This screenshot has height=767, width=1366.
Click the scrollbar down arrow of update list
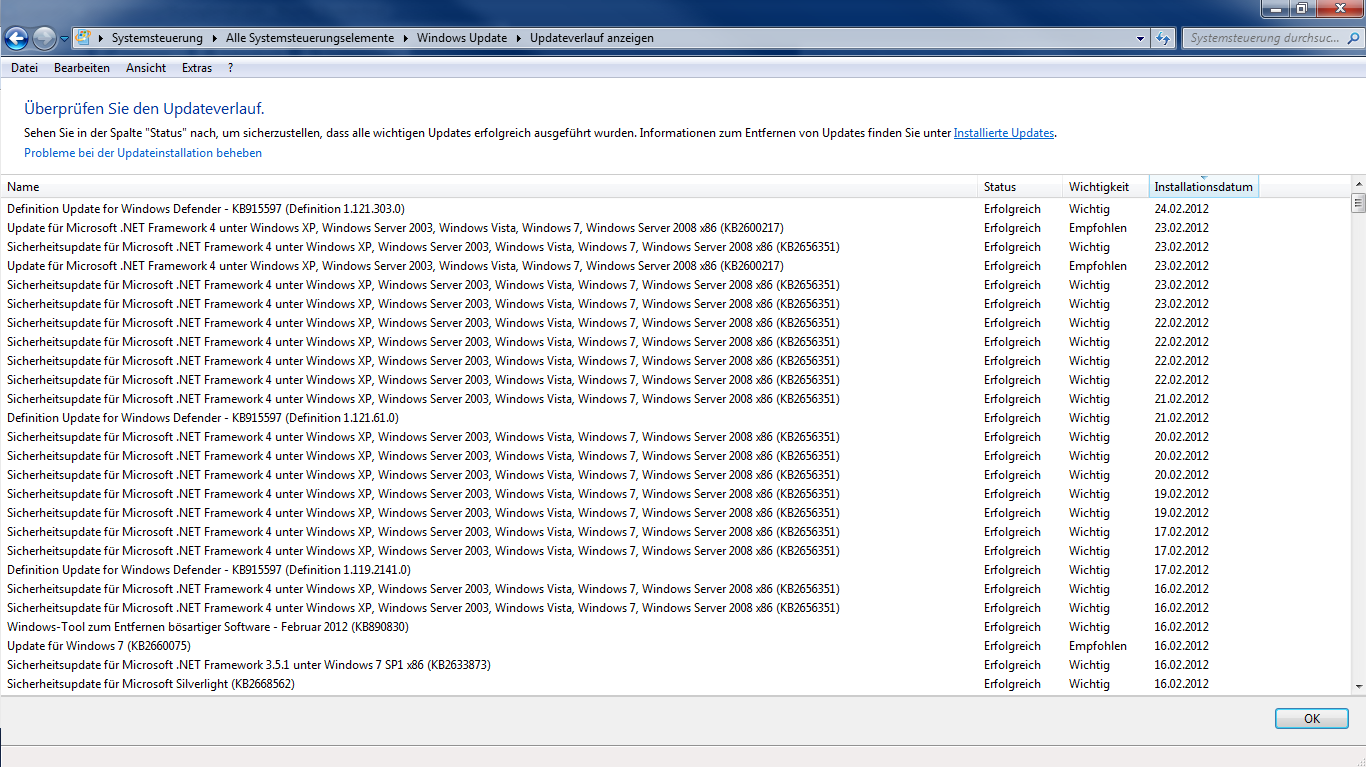(x=1358, y=686)
